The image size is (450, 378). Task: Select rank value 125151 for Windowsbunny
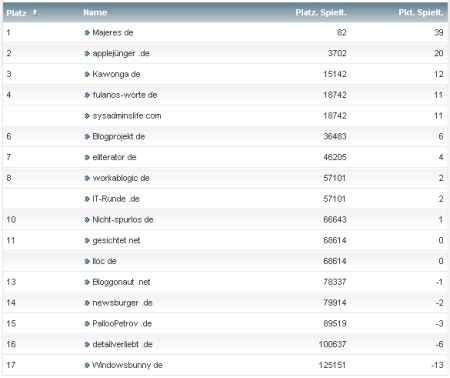(x=332, y=365)
